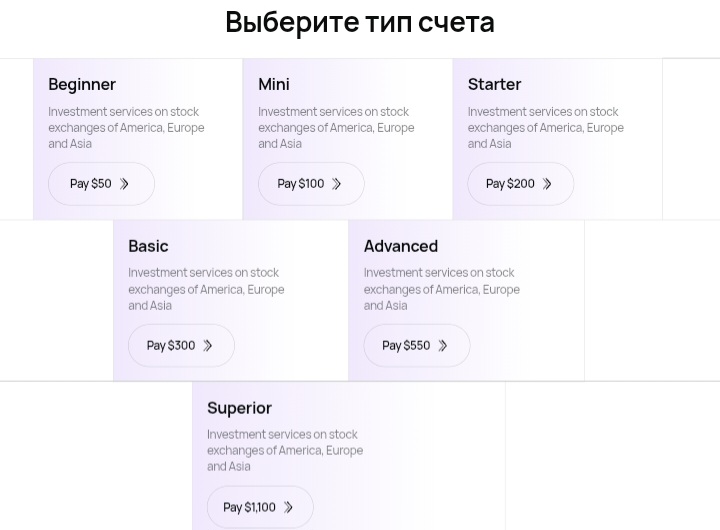Click the Superior card description text
720x530 pixels.
pos(285,450)
